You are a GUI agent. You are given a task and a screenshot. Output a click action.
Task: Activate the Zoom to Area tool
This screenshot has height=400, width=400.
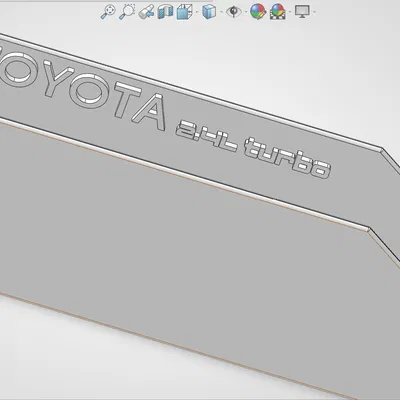click(x=127, y=12)
